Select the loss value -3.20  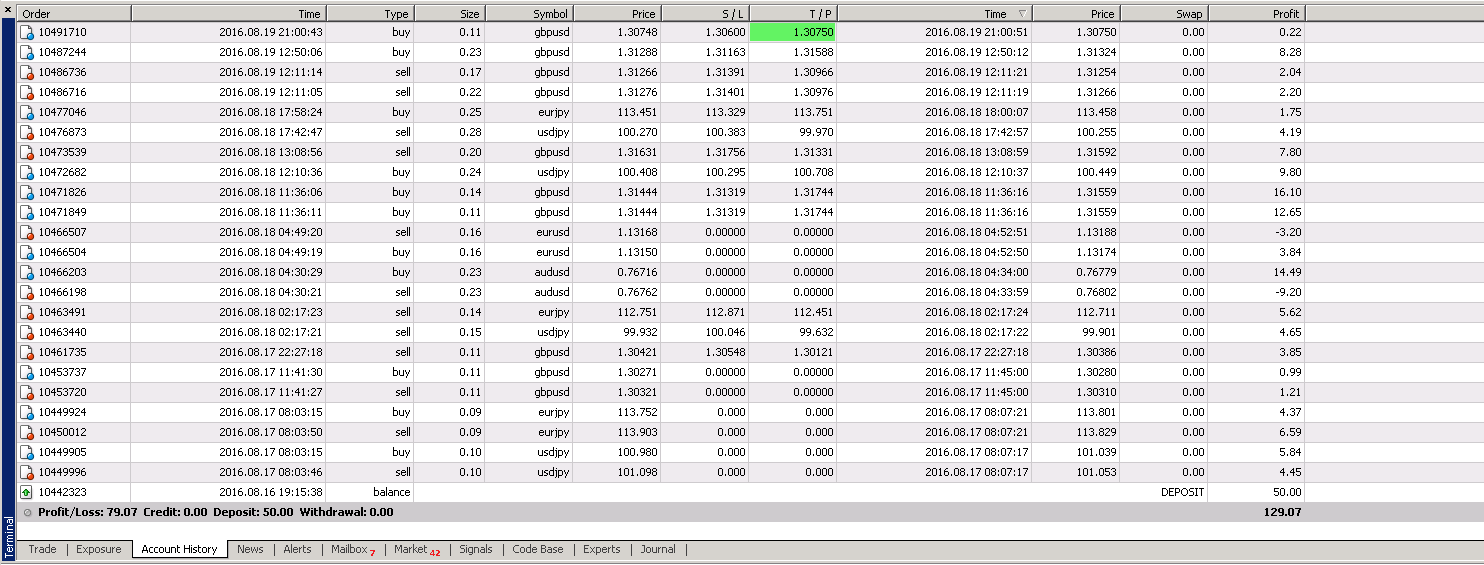(1287, 232)
